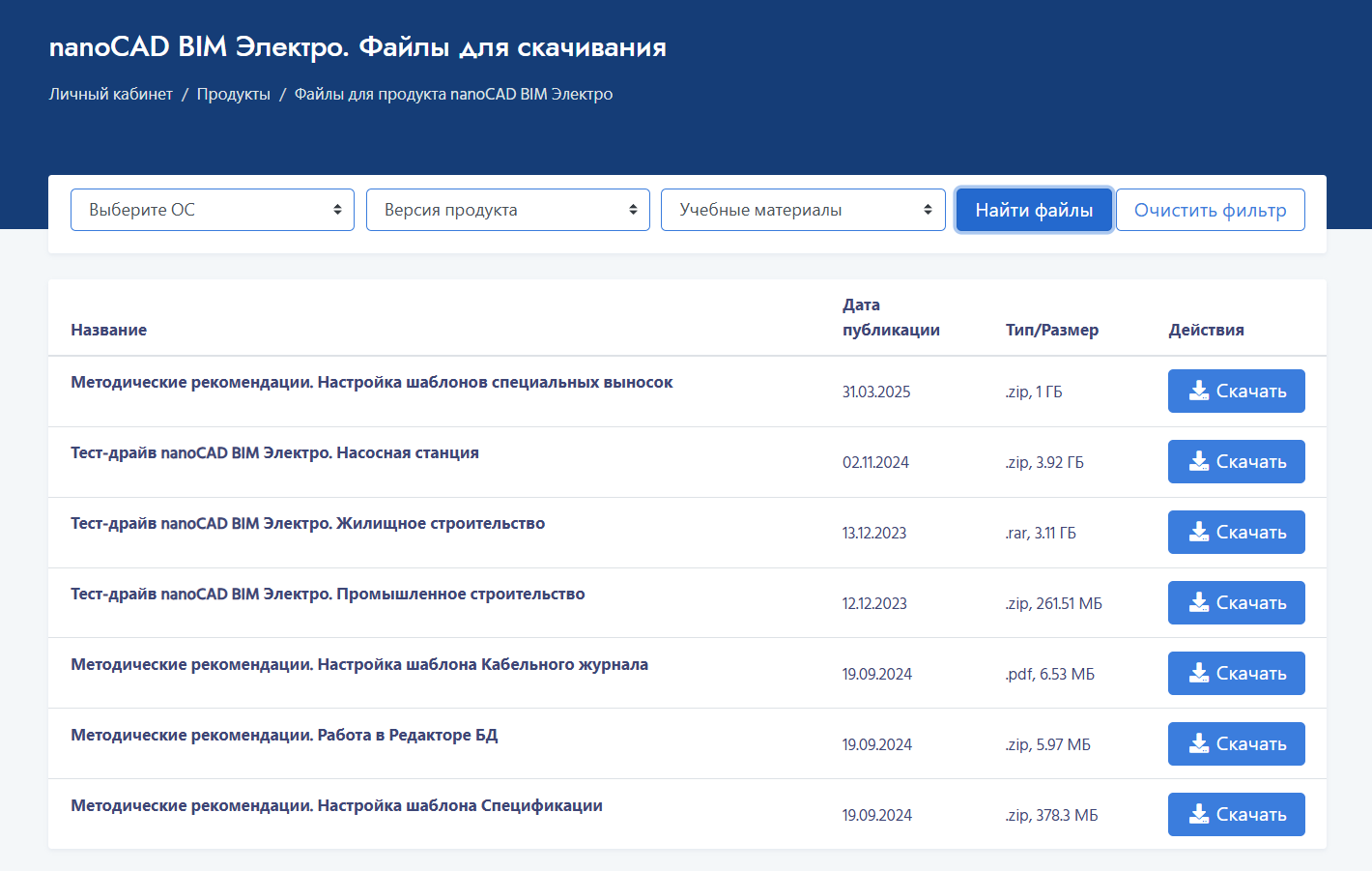The height and width of the screenshot is (871, 1372).
Task: Click the 'Дата публикации' column header
Action: click(891, 317)
